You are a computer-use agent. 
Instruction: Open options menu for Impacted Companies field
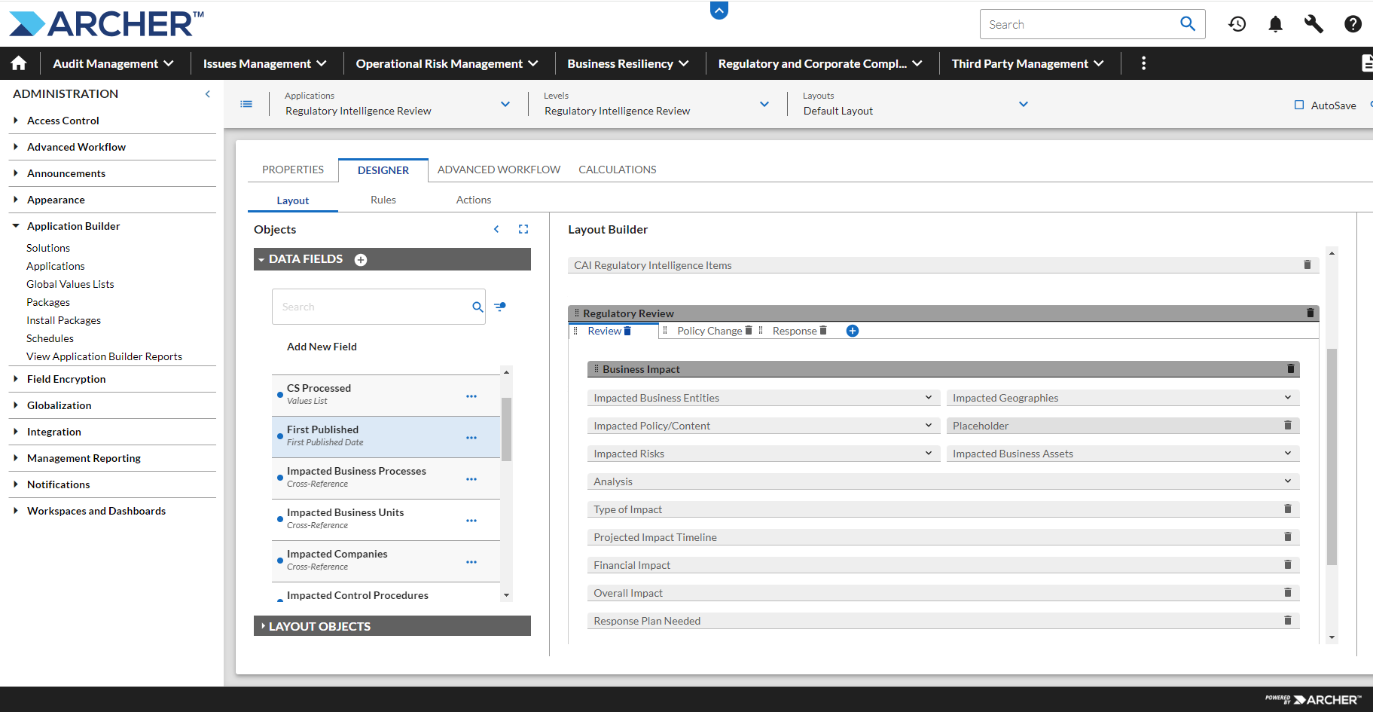pyautogui.click(x=471, y=562)
